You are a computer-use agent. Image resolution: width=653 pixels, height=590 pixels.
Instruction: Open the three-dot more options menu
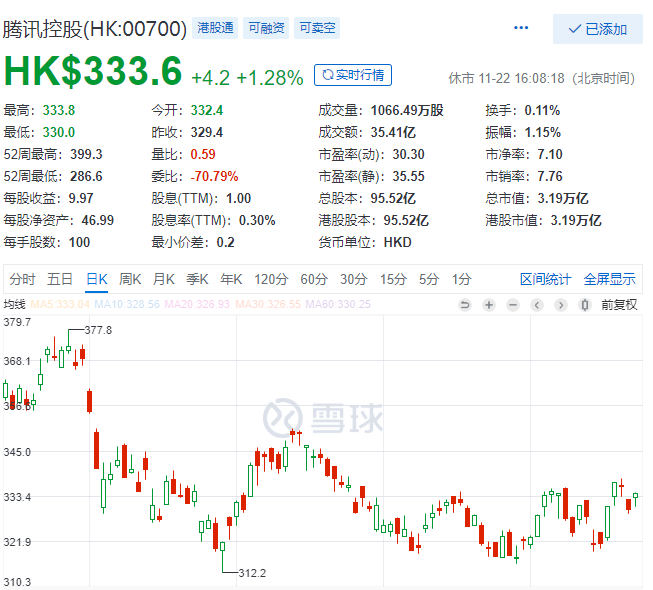click(521, 28)
